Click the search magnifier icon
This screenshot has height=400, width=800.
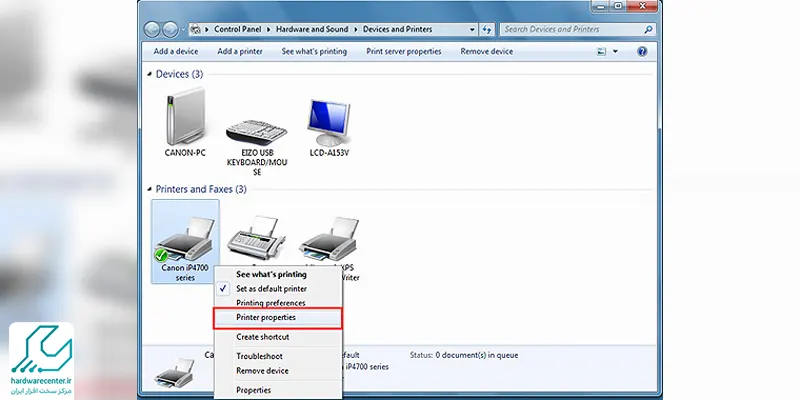coord(648,30)
